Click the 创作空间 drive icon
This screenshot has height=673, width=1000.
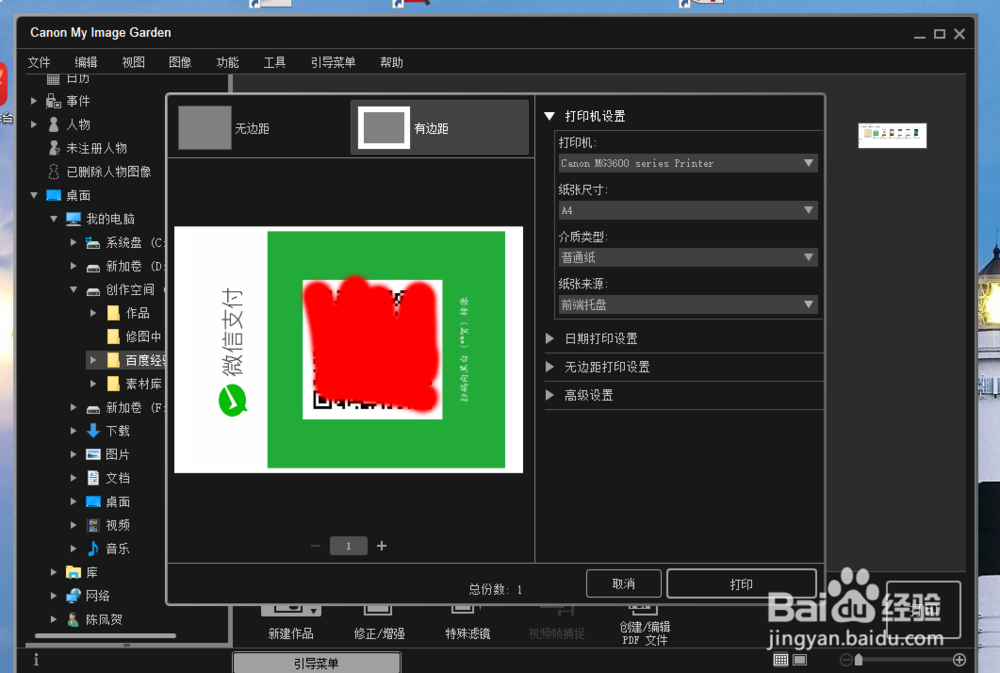click(93, 291)
